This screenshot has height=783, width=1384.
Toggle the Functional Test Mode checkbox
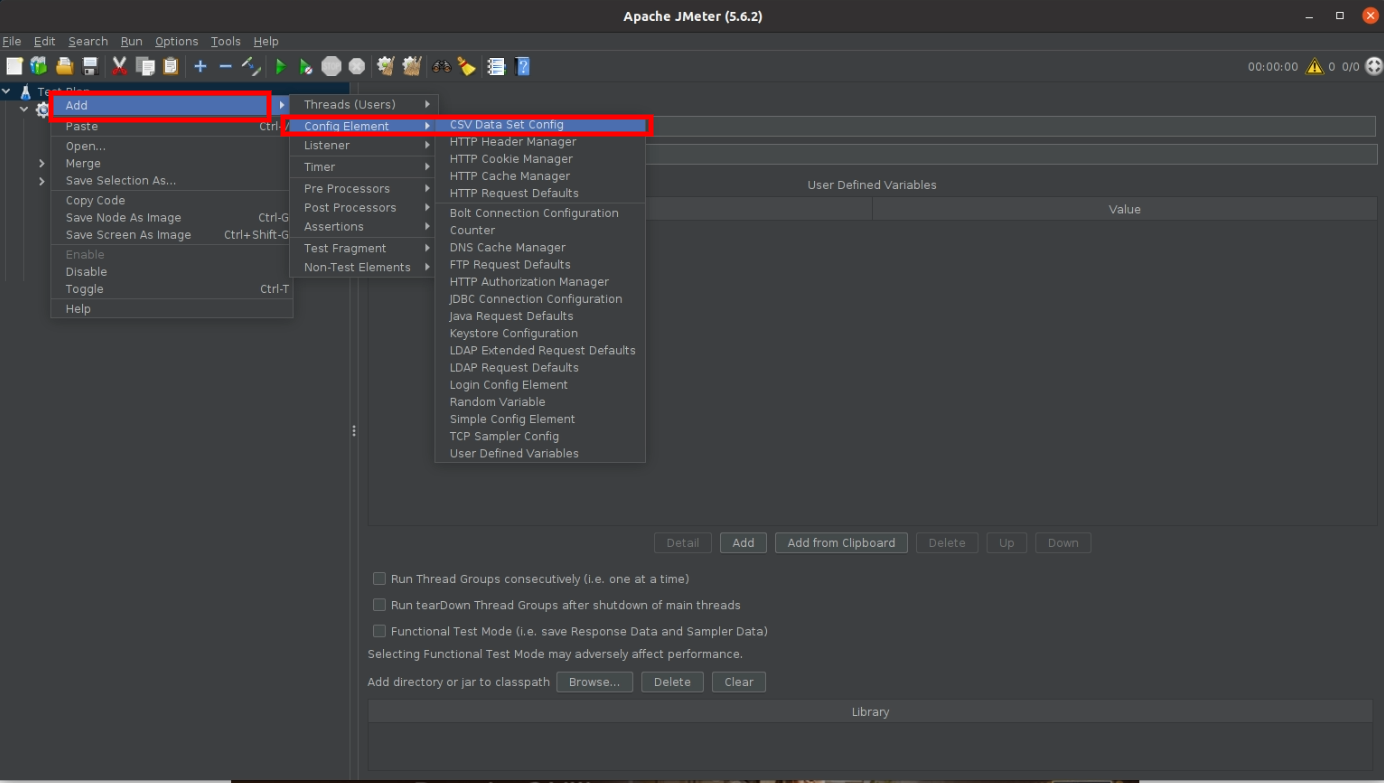click(x=379, y=630)
